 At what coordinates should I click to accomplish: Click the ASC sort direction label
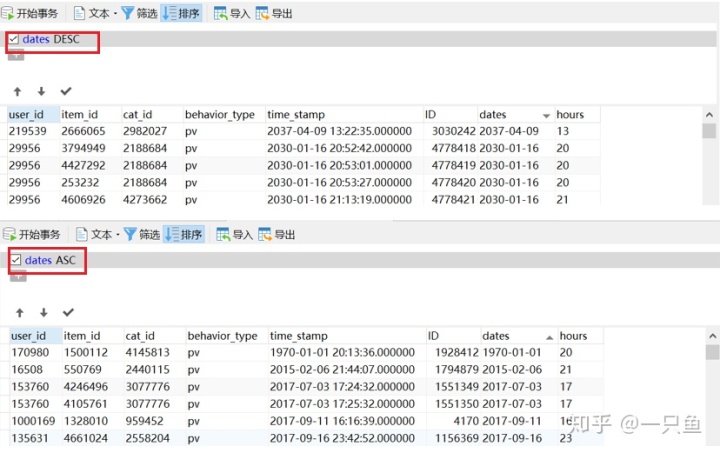[66, 260]
